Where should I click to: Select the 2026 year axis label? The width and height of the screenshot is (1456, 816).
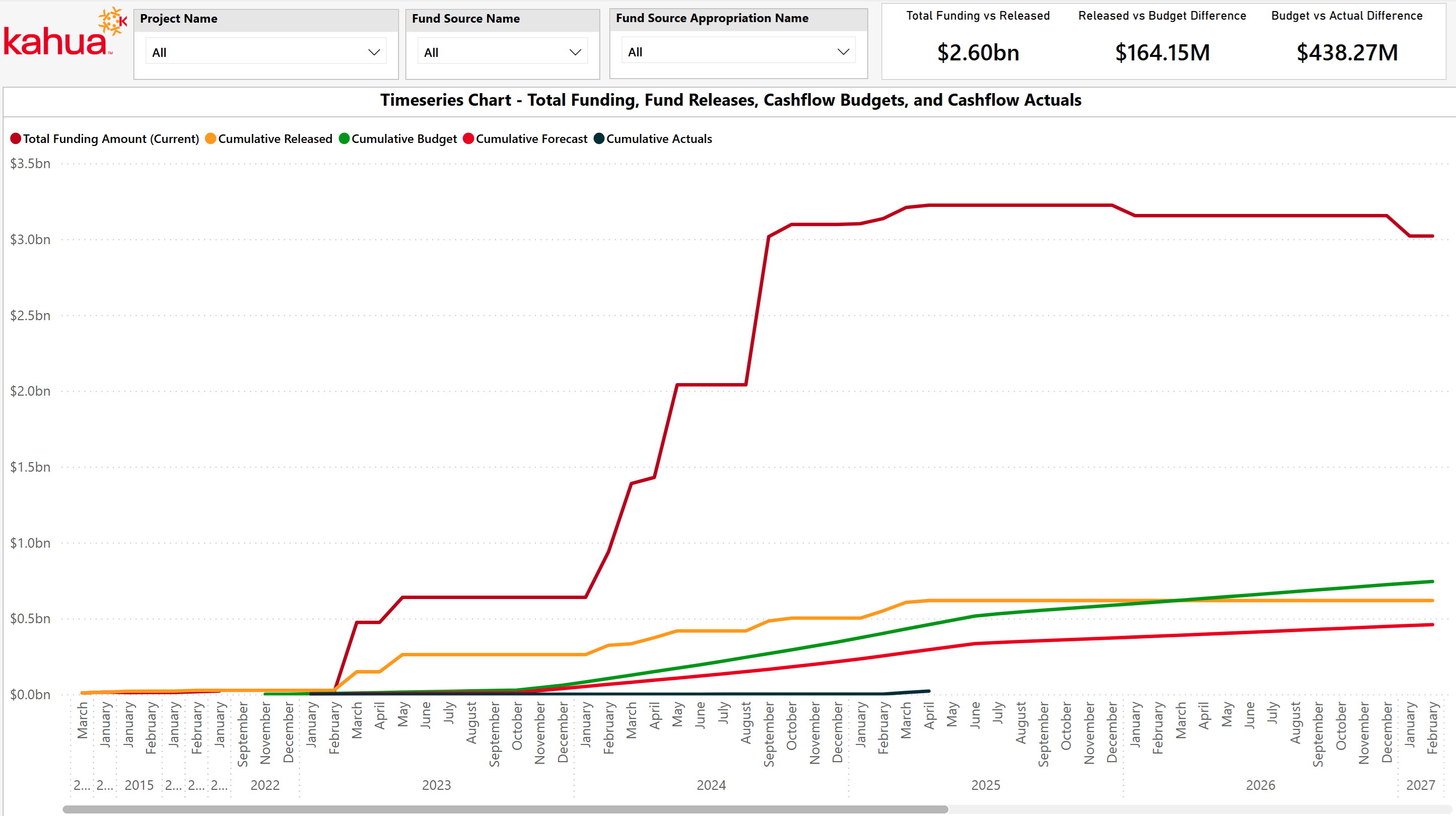1261,785
